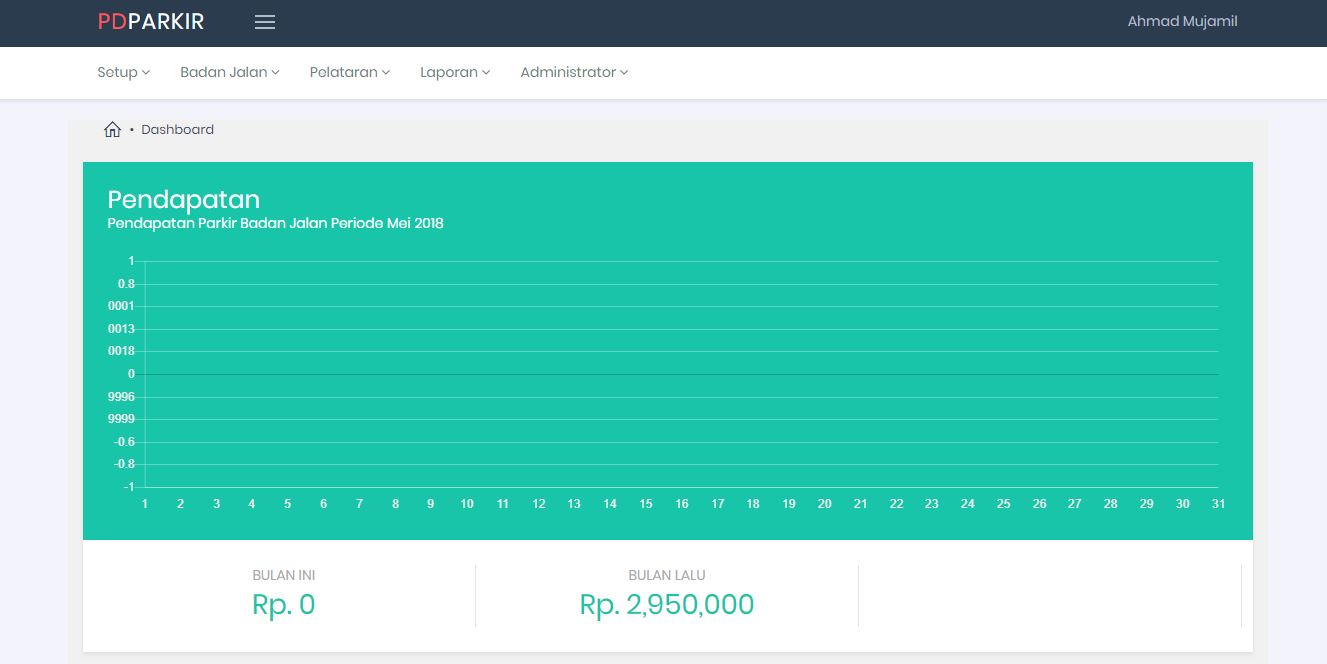Image resolution: width=1327 pixels, height=664 pixels.
Task: Click the home icon in breadcrumb
Action: point(112,130)
